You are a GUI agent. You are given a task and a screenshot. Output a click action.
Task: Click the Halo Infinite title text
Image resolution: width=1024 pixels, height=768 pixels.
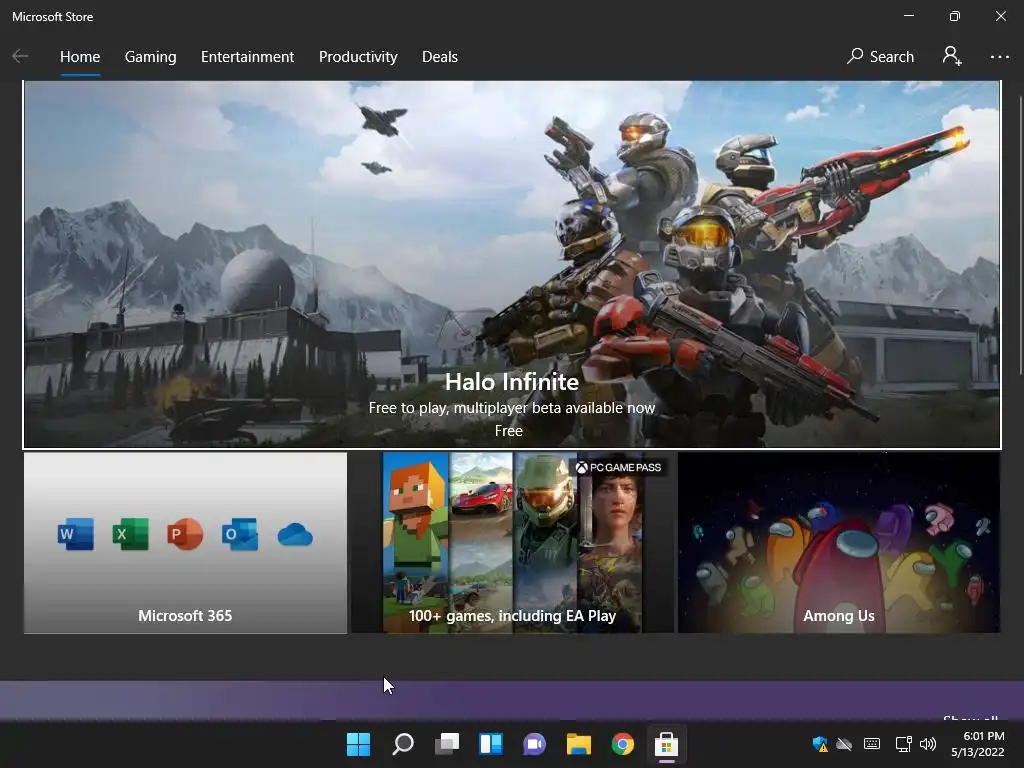512,382
